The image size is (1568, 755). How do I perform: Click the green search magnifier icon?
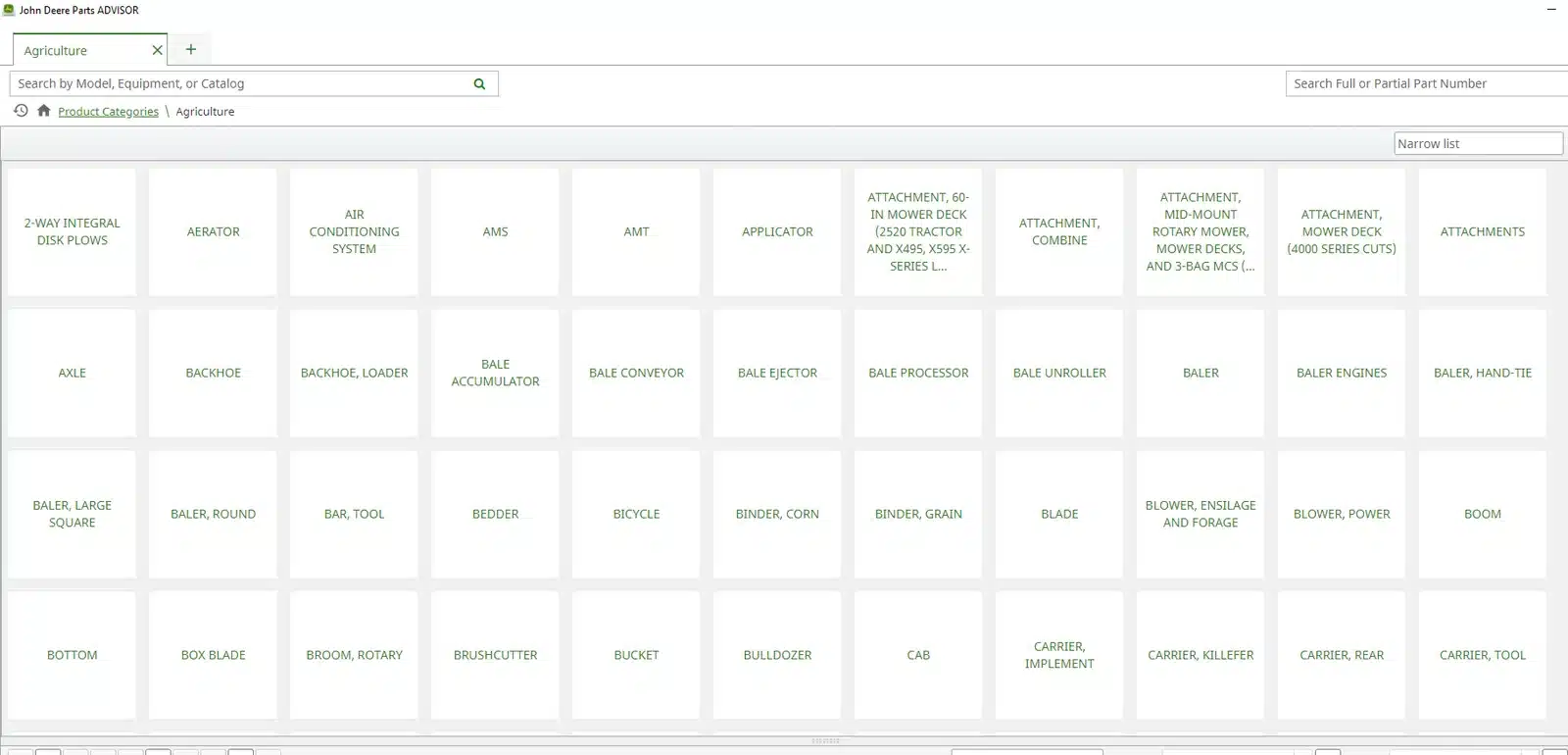click(x=479, y=84)
